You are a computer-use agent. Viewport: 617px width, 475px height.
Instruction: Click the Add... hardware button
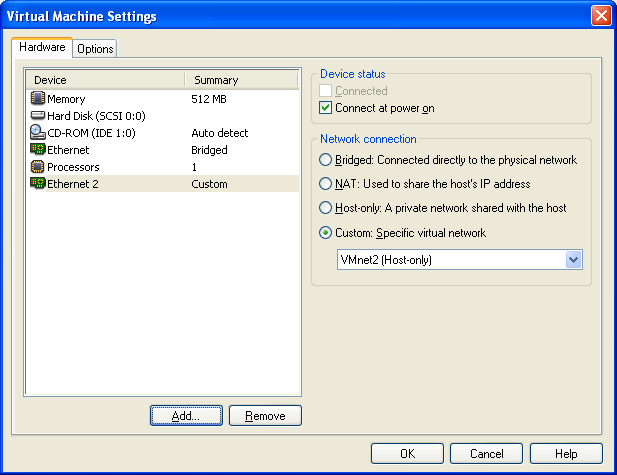coord(186,416)
